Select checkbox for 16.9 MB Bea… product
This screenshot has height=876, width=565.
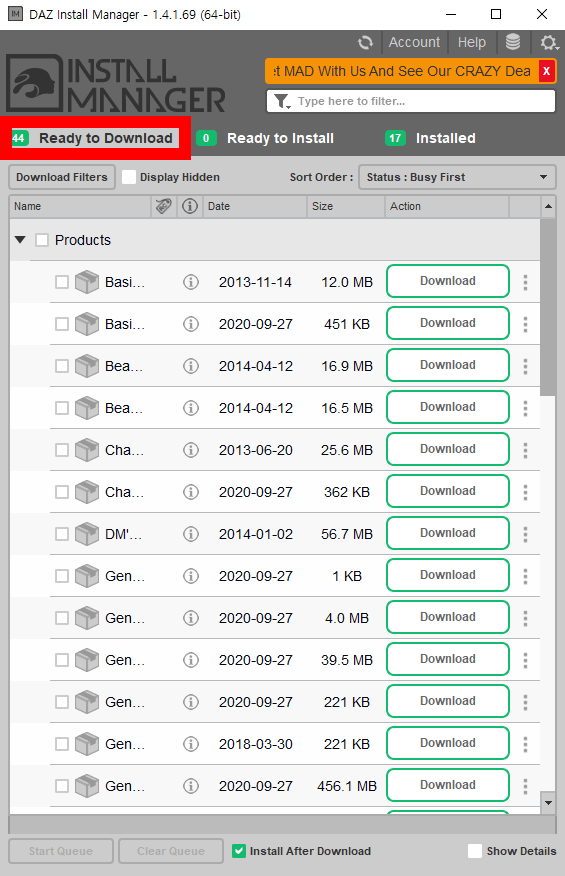tap(62, 366)
